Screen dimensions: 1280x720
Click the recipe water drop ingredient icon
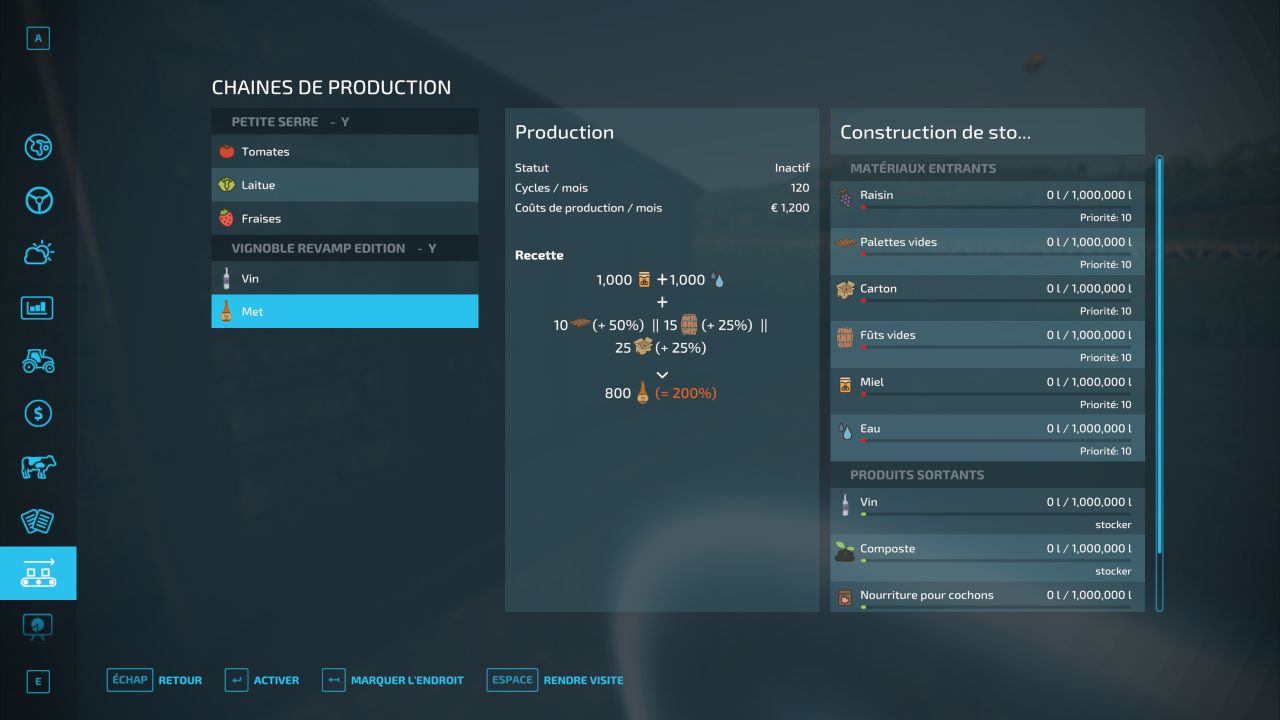[717, 280]
